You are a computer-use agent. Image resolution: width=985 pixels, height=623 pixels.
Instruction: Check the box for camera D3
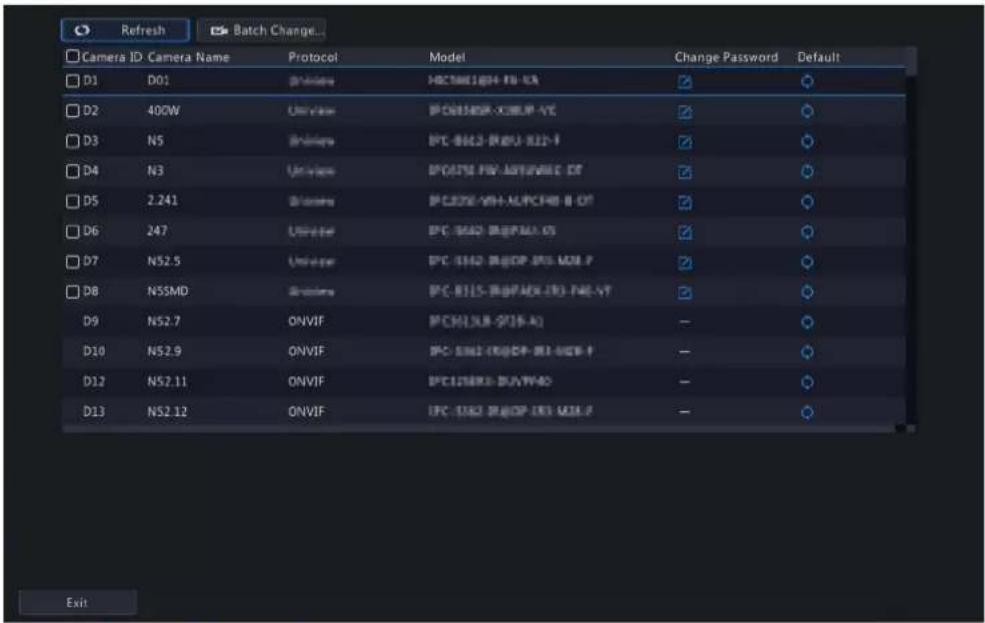tap(73, 141)
